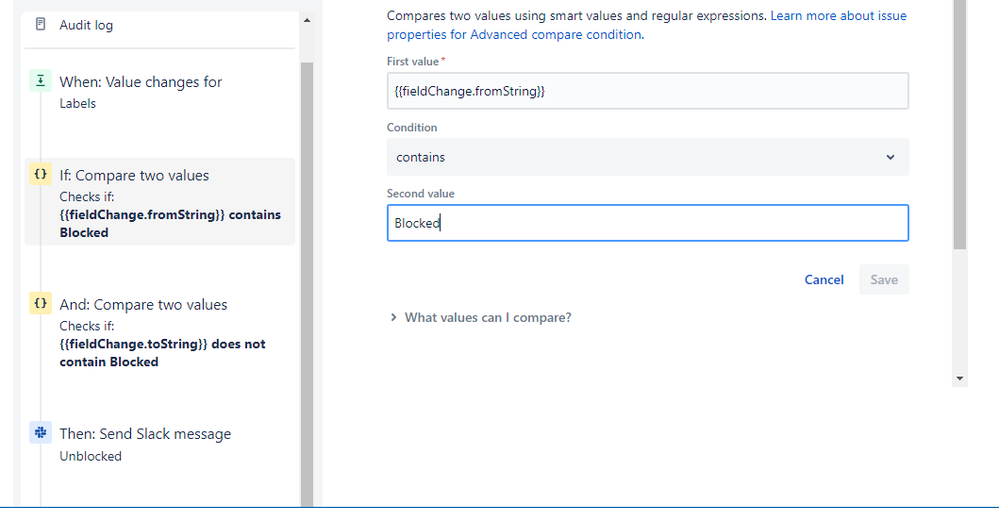
Task: Click the If condition braces icon
Action: 41,174
